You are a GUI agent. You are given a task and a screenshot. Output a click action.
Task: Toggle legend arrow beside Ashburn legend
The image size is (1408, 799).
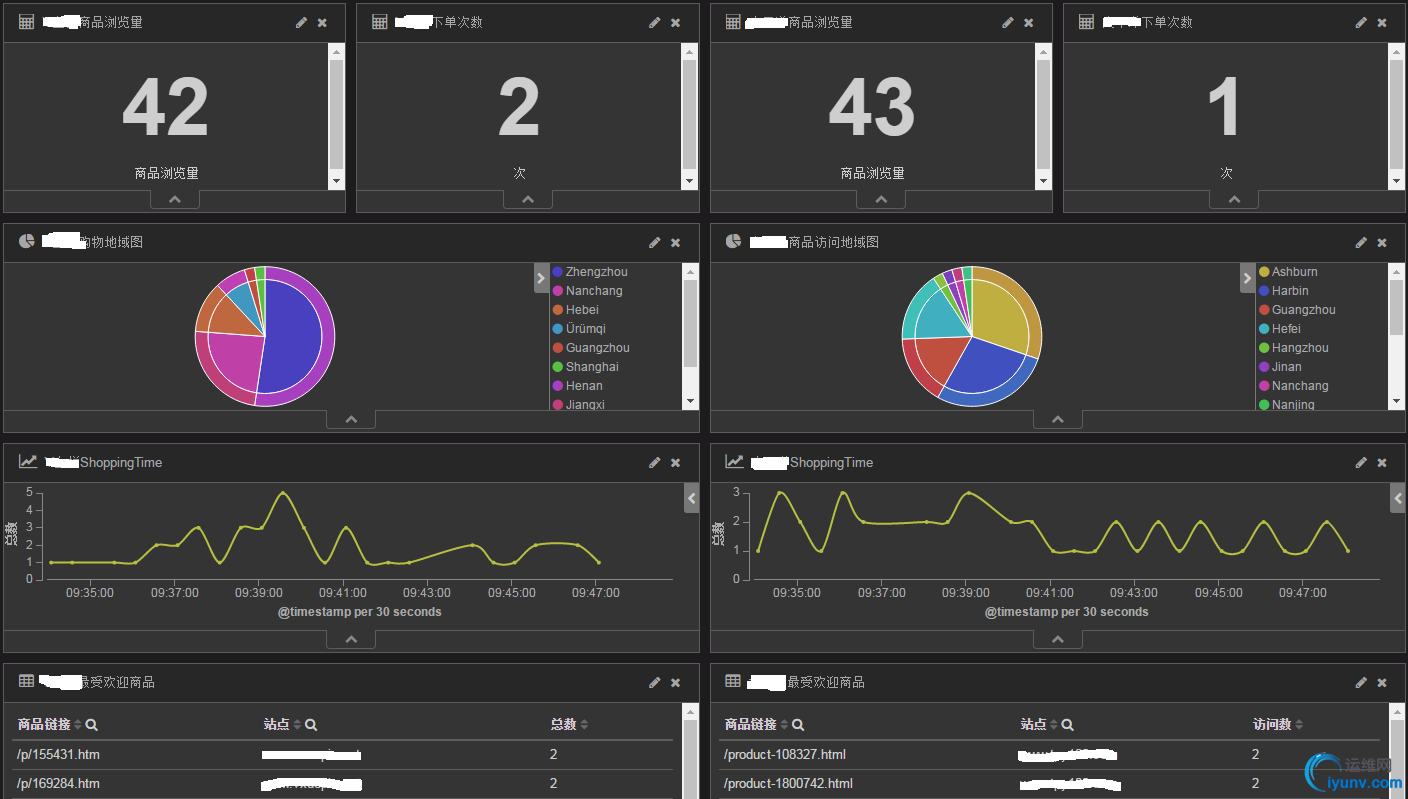[x=1248, y=278]
